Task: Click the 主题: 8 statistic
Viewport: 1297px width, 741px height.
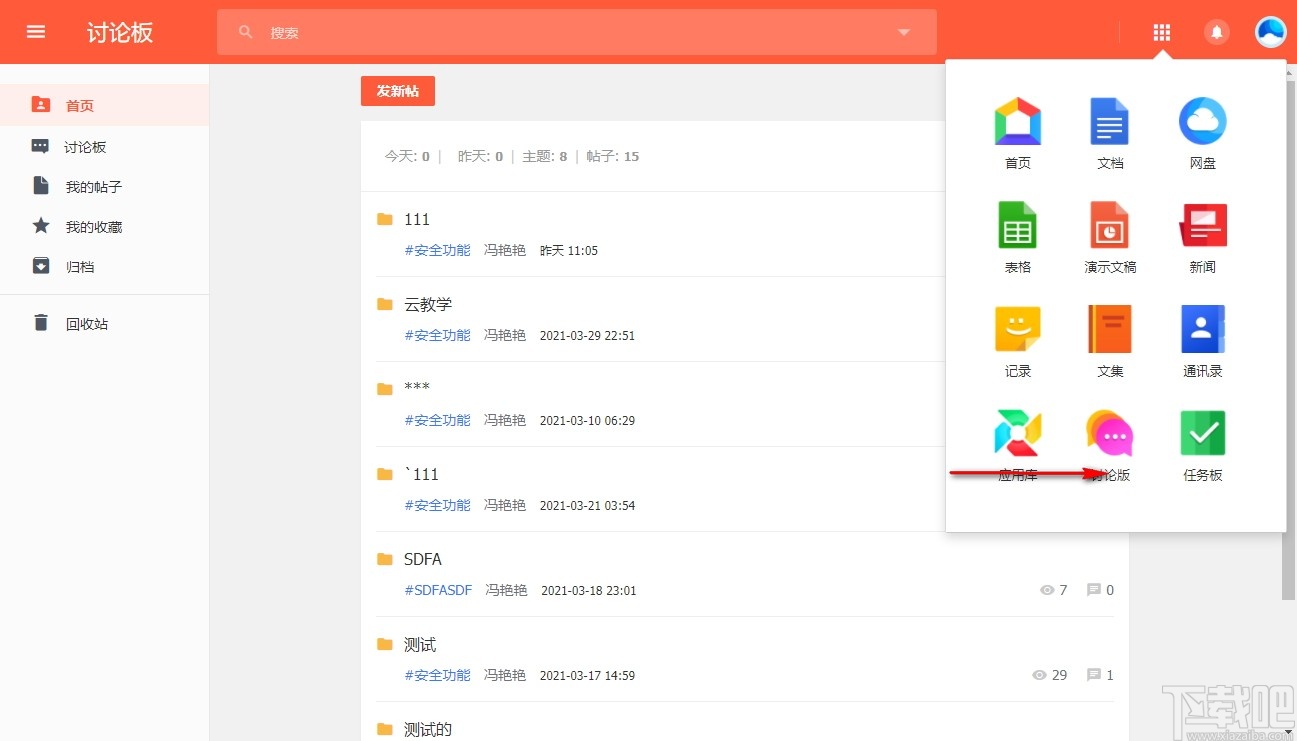Action: [x=545, y=156]
